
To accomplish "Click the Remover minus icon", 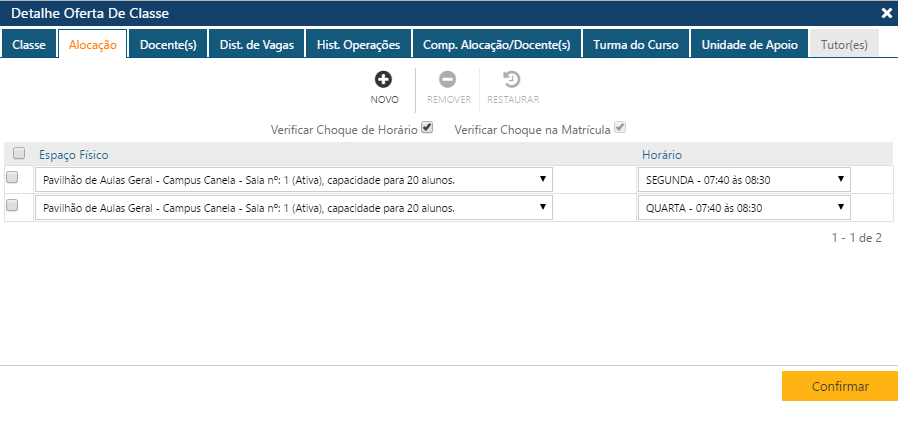I will 448,80.
